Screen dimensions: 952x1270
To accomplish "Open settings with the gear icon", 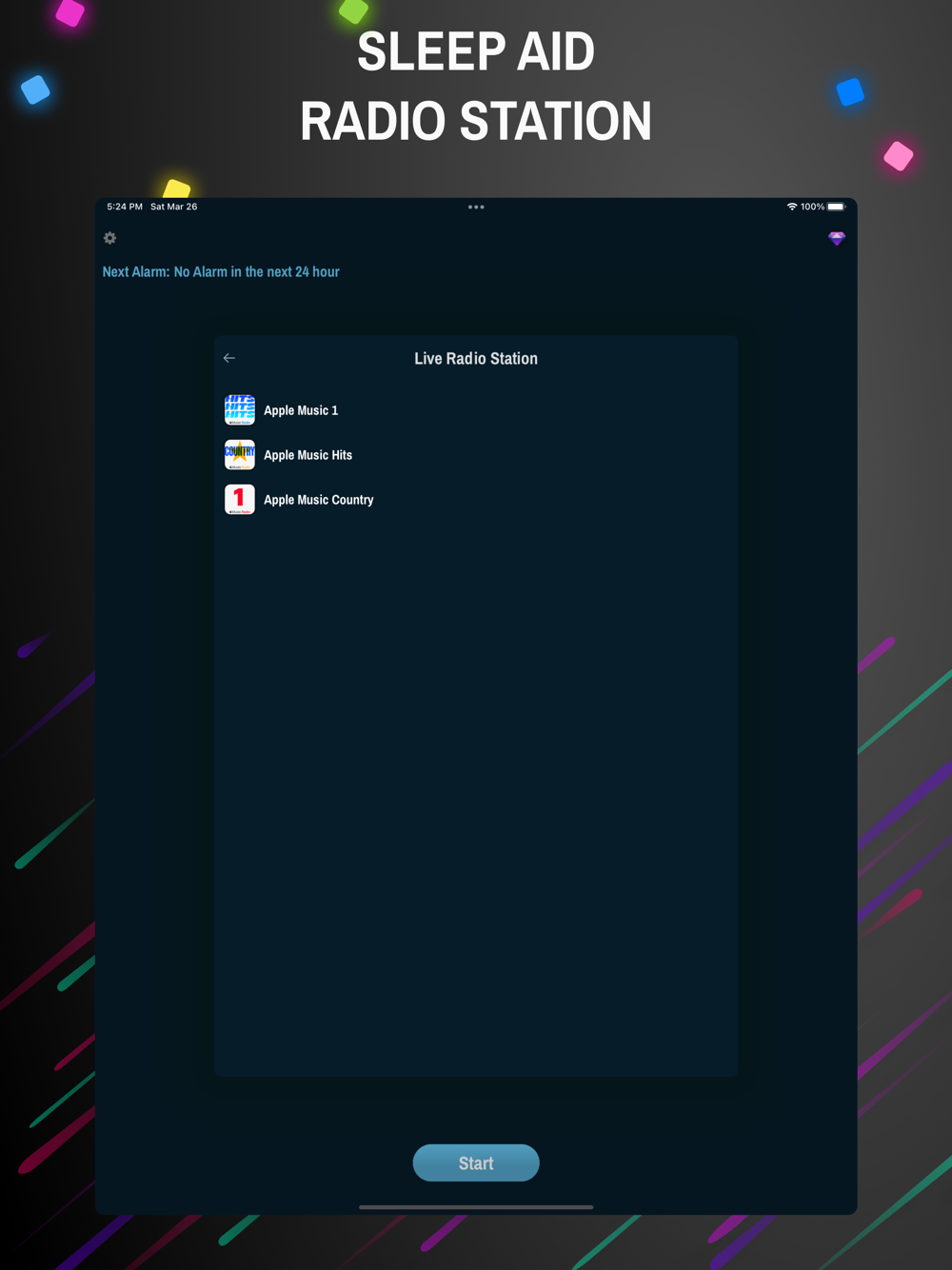I will 109,238.
